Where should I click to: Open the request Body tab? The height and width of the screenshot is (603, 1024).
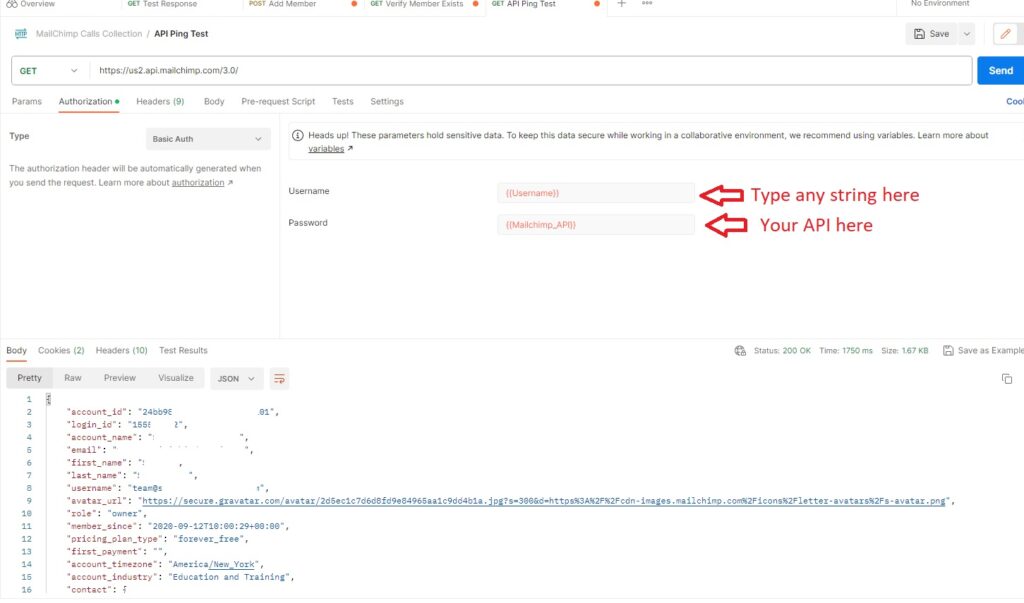click(x=214, y=101)
